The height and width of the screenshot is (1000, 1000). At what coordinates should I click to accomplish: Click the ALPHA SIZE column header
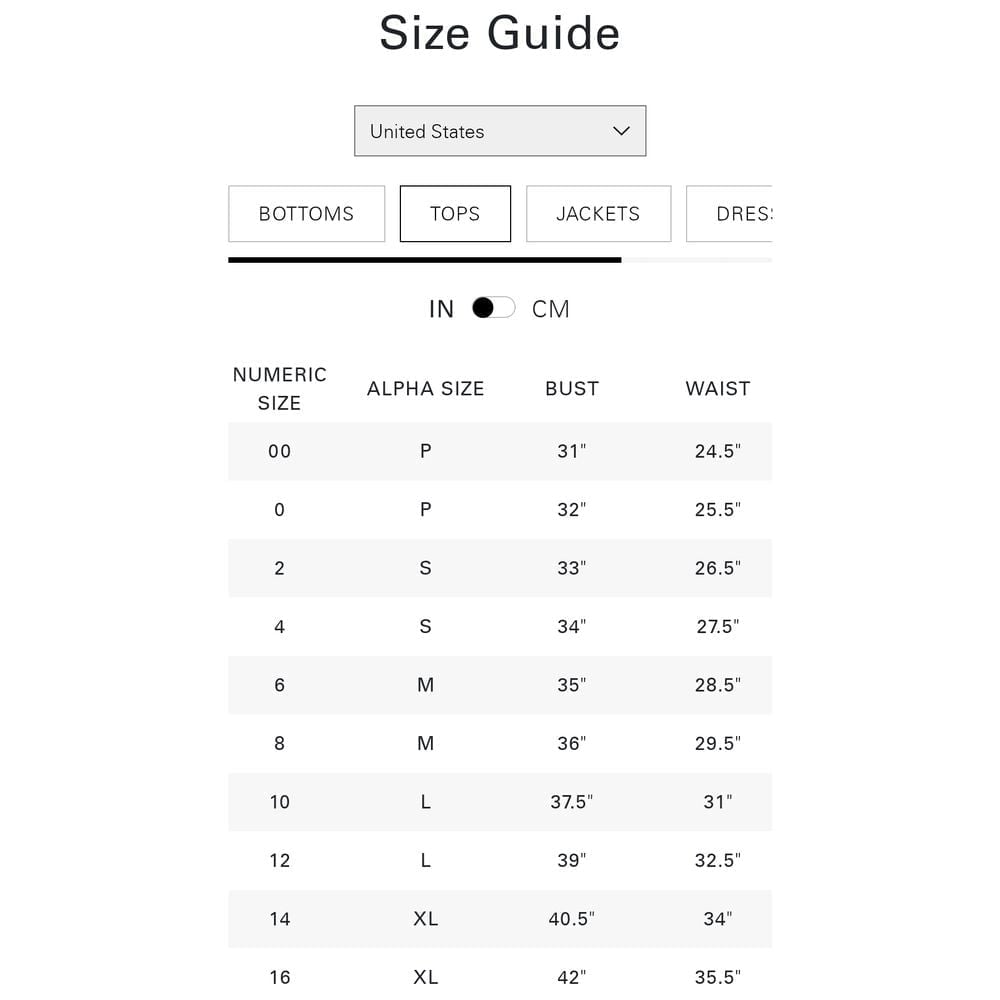pyautogui.click(x=425, y=388)
